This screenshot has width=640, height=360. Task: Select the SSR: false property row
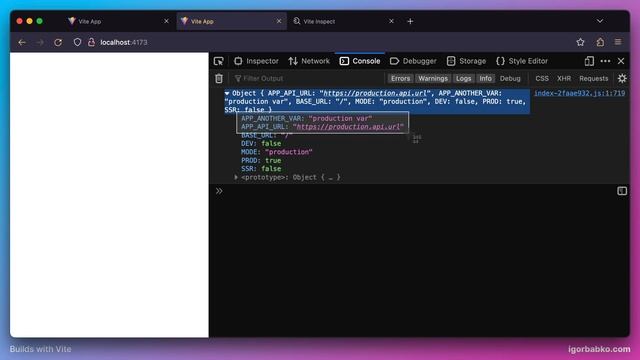(x=261, y=169)
